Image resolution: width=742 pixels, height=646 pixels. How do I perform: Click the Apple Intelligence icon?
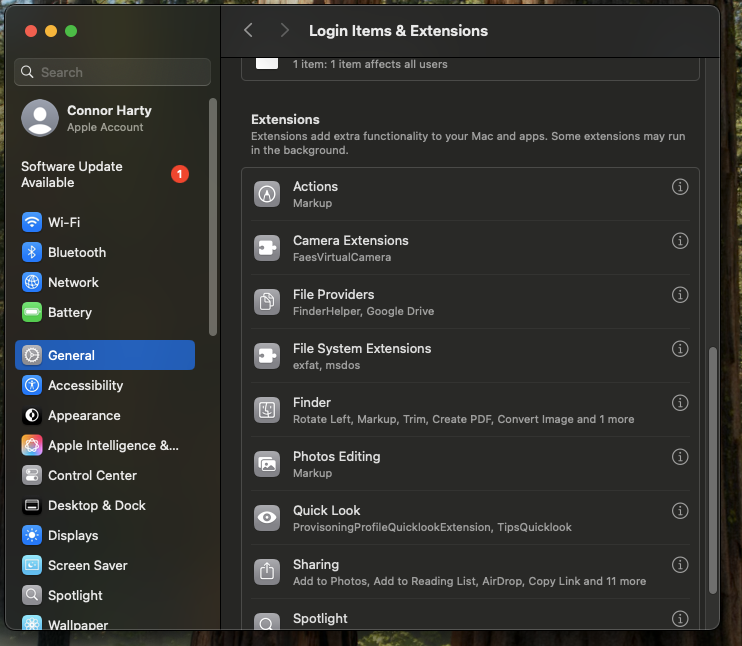[32, 445]
